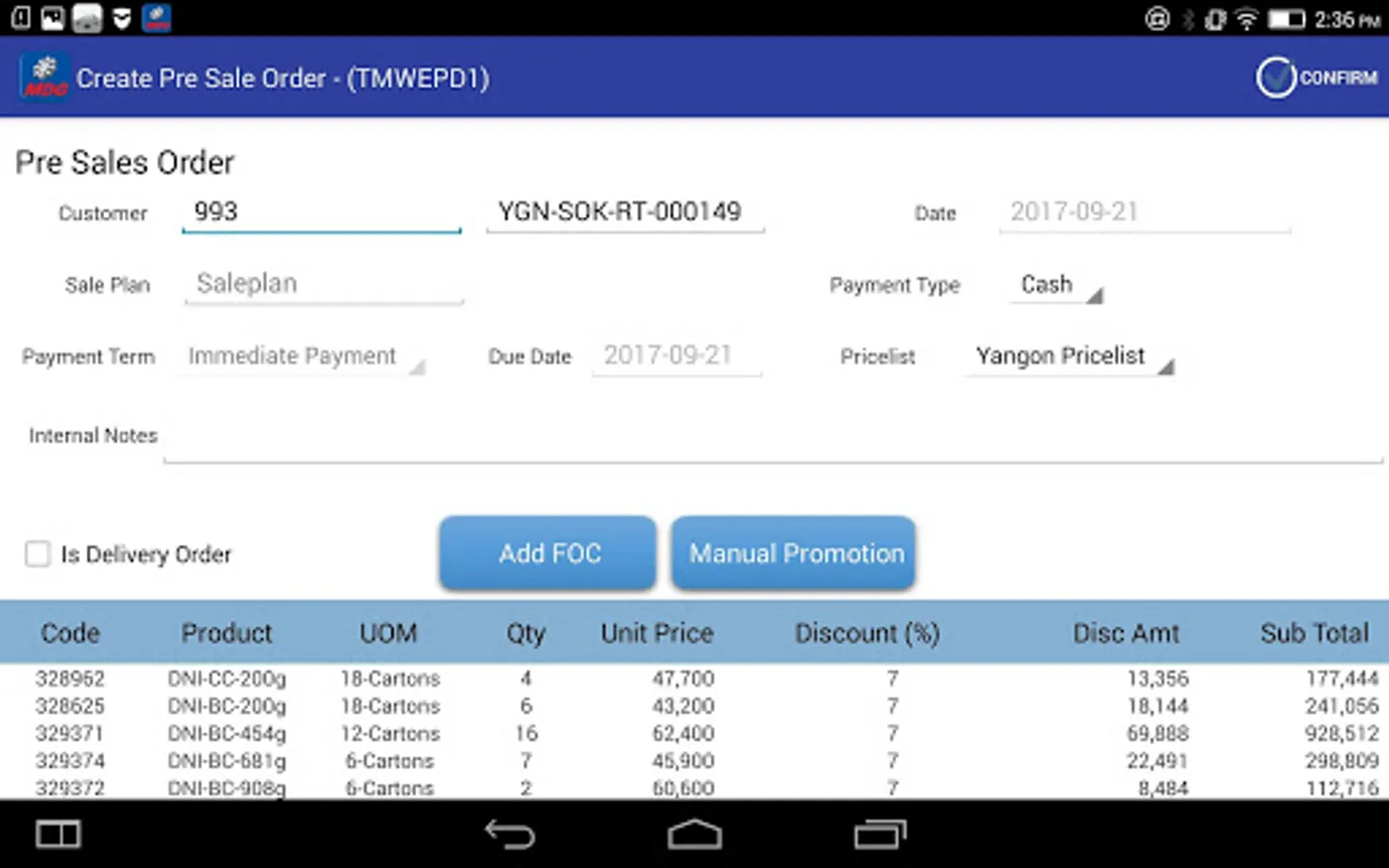1389x868 pixels.
Task: Tap the split-screen icon in navigation bar
Action: (x=58, y=834)
